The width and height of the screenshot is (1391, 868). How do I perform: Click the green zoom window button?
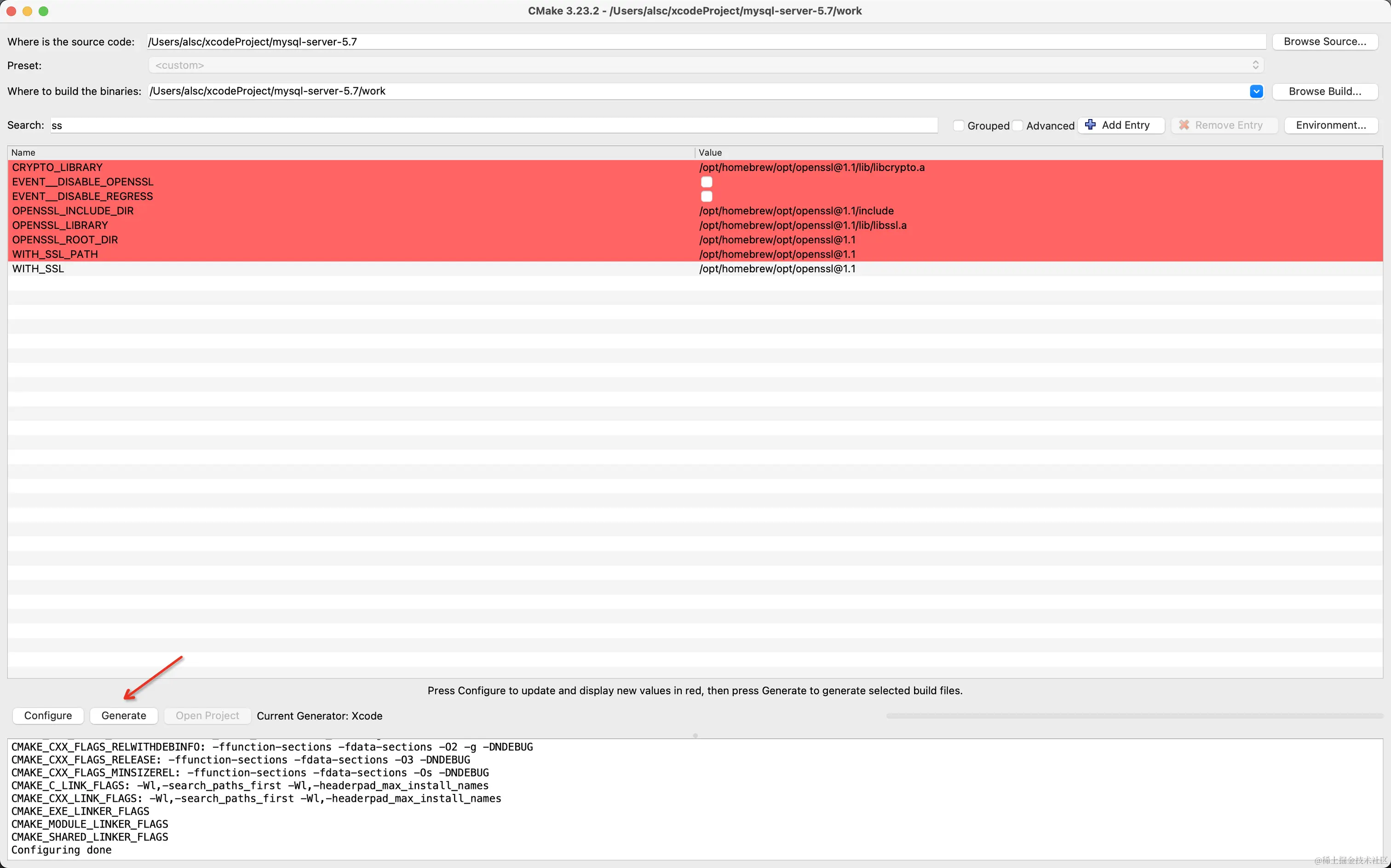point(44,11)
